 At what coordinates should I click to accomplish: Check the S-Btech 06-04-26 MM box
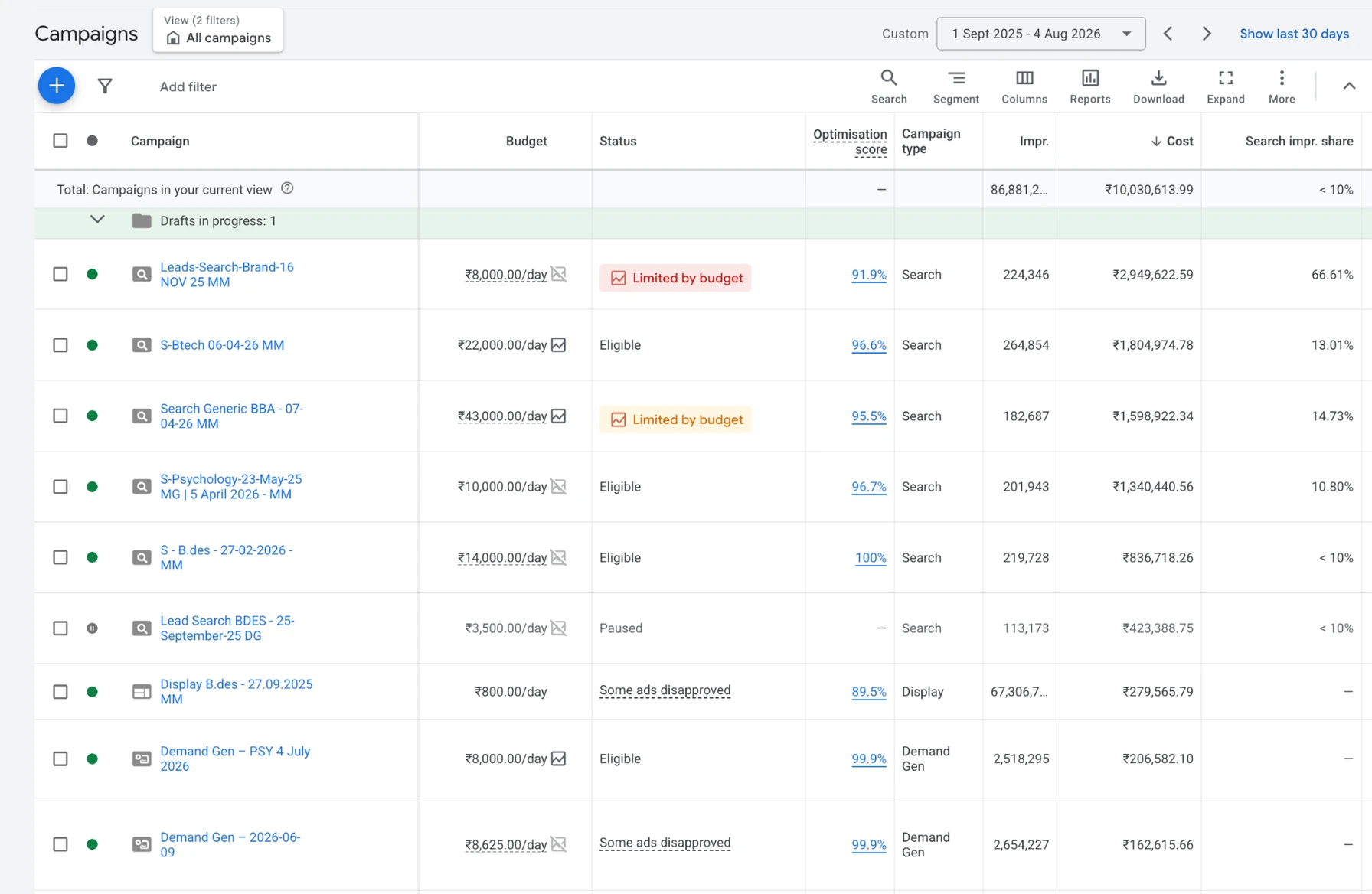click(60, 345)
